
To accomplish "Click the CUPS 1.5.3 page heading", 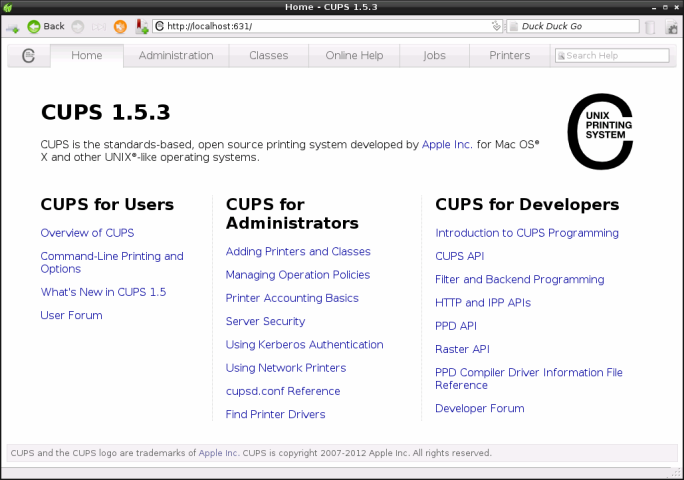I will click(106, 113).
